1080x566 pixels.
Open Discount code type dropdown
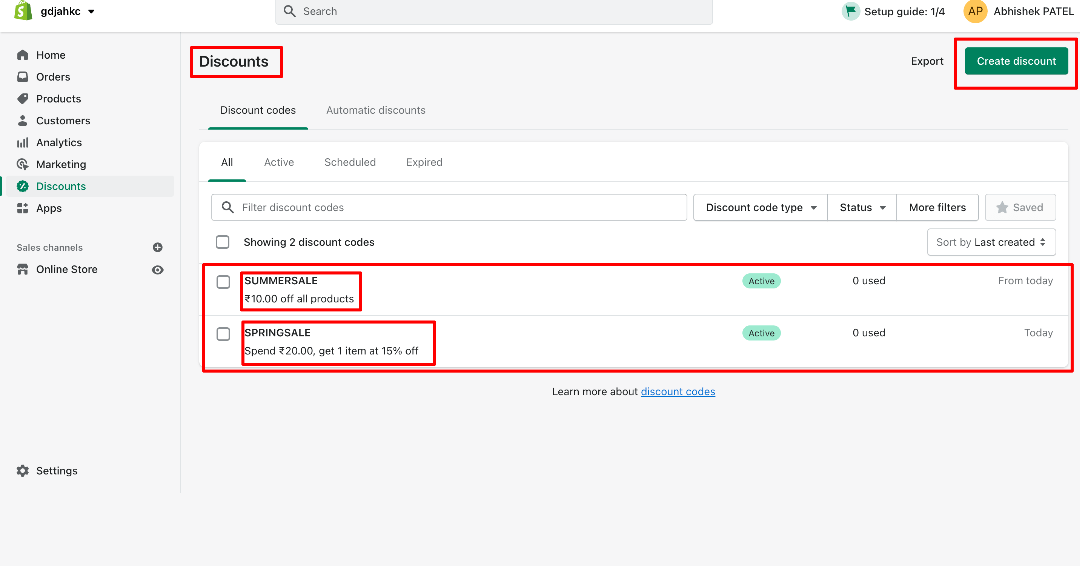(x=760, y=207)
